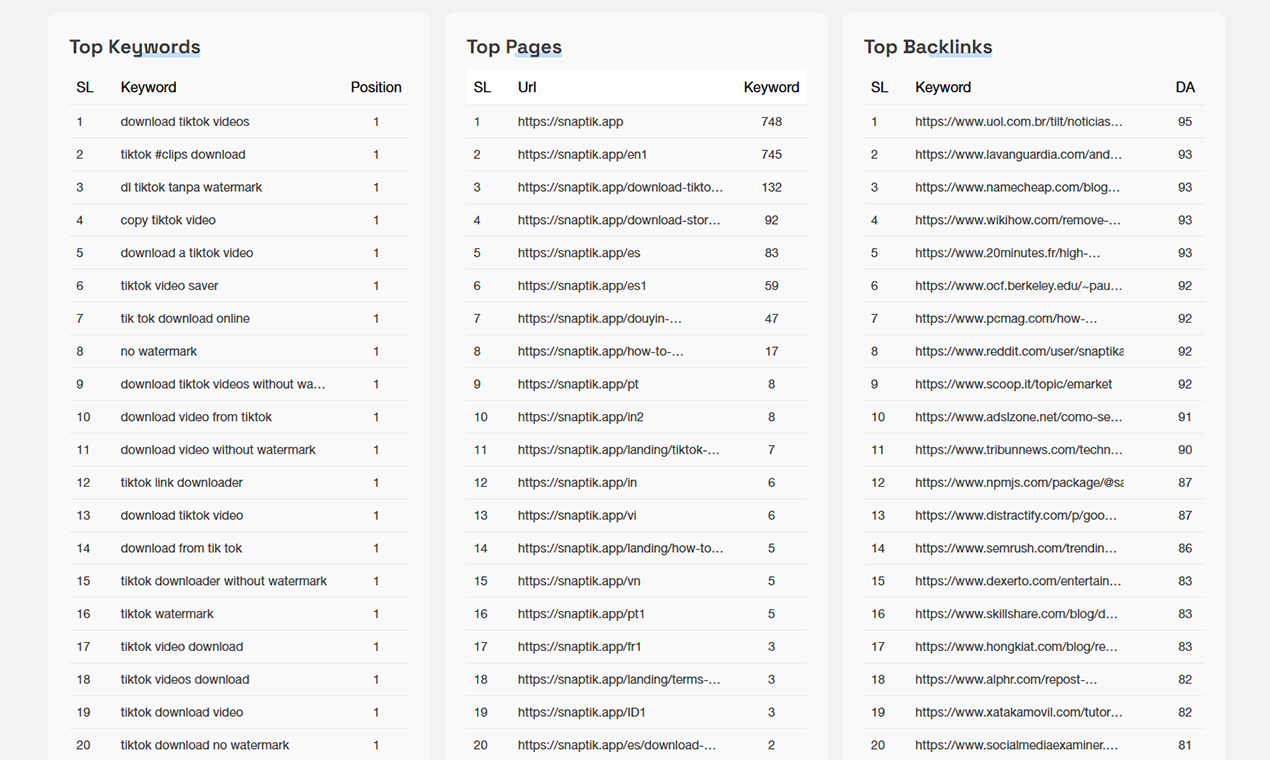The height and width of the screenshot is (760, 1270).
Task: Open the snaptik.app/vn page link
Action: [579, 581]
